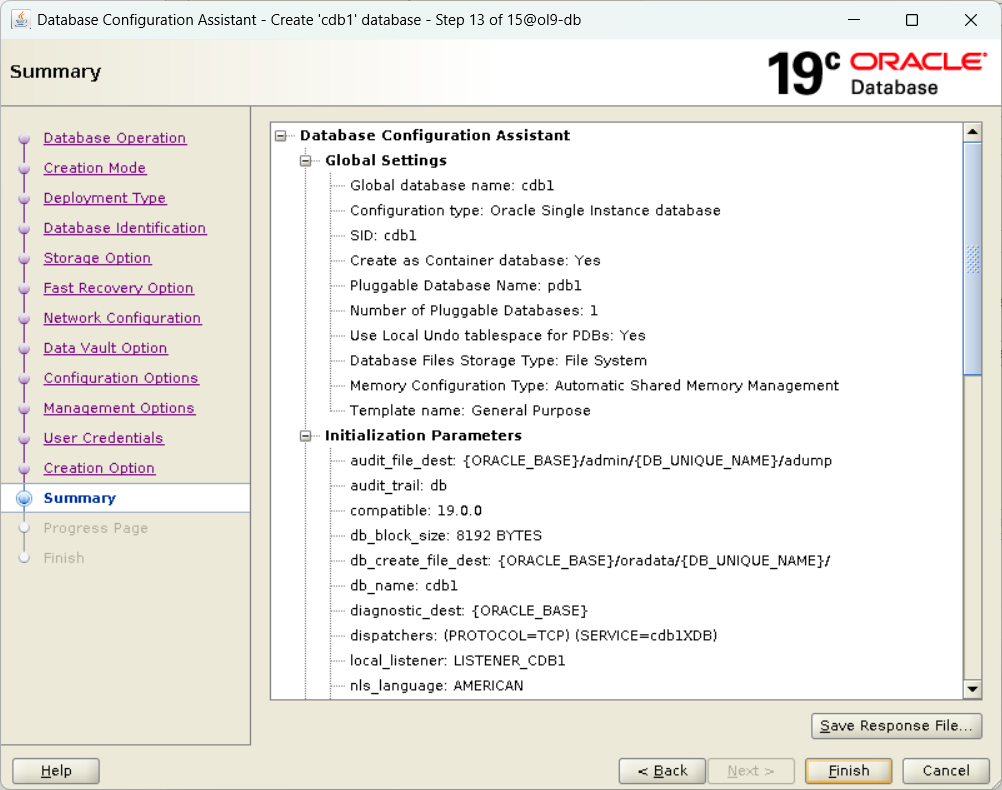Viewport: 1002px width, 790px height.
Task: Go Back to the previous step
Action: tap(662, 771)
